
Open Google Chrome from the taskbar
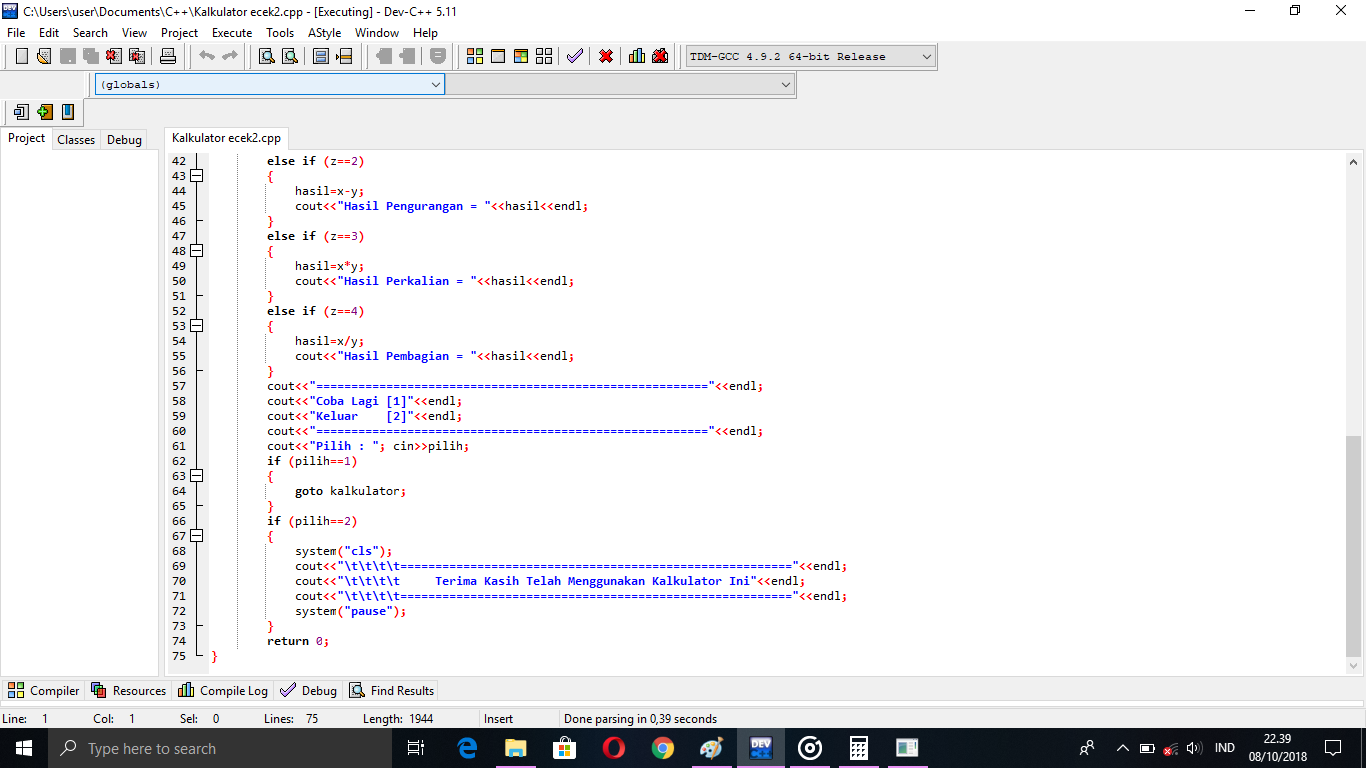point(662,748)
